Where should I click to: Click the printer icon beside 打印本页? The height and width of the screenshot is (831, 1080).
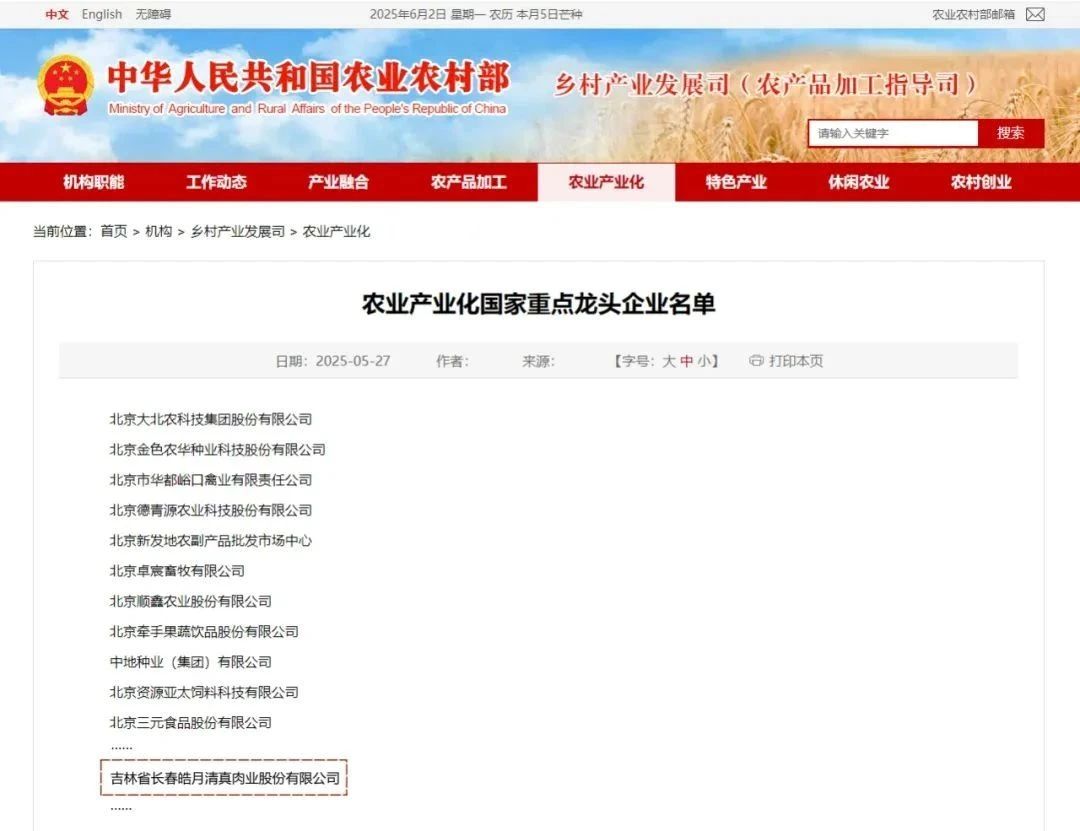pyautogui.click(x=756, y=361)
